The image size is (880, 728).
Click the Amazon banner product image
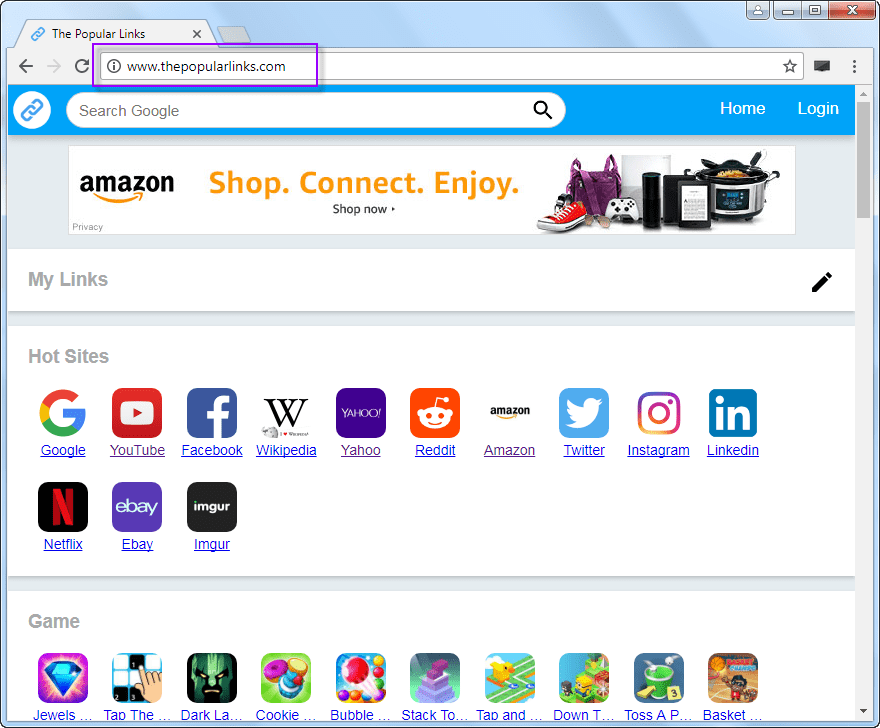[x=659, y=191]
